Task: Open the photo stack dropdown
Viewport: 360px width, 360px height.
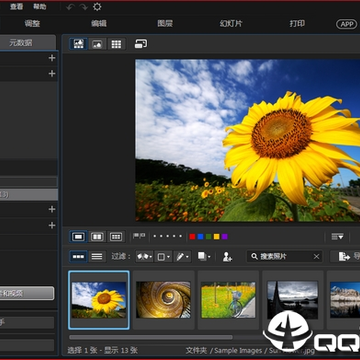Action: 204,256
